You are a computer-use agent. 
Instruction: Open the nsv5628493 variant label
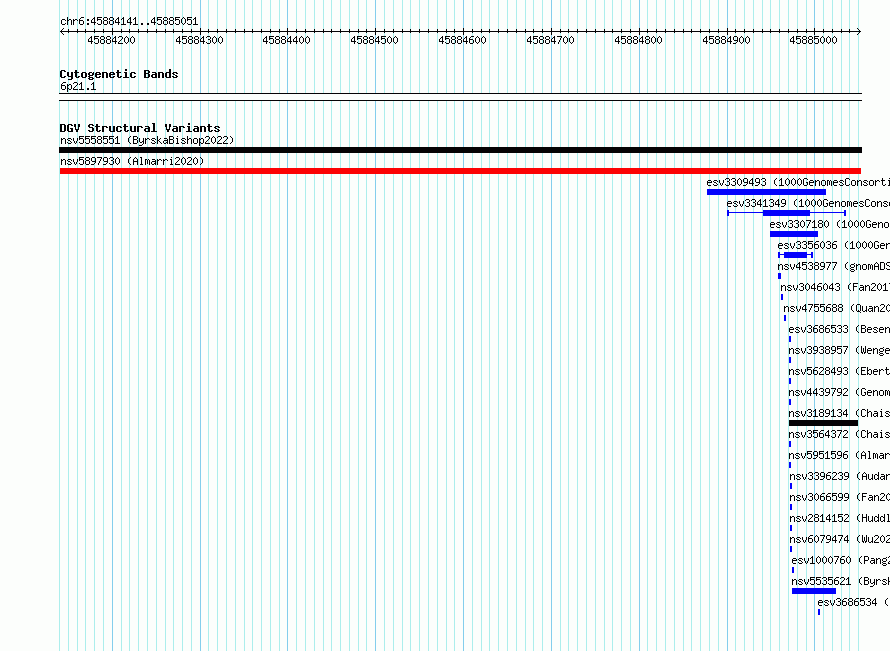click(x=839, y=371)
